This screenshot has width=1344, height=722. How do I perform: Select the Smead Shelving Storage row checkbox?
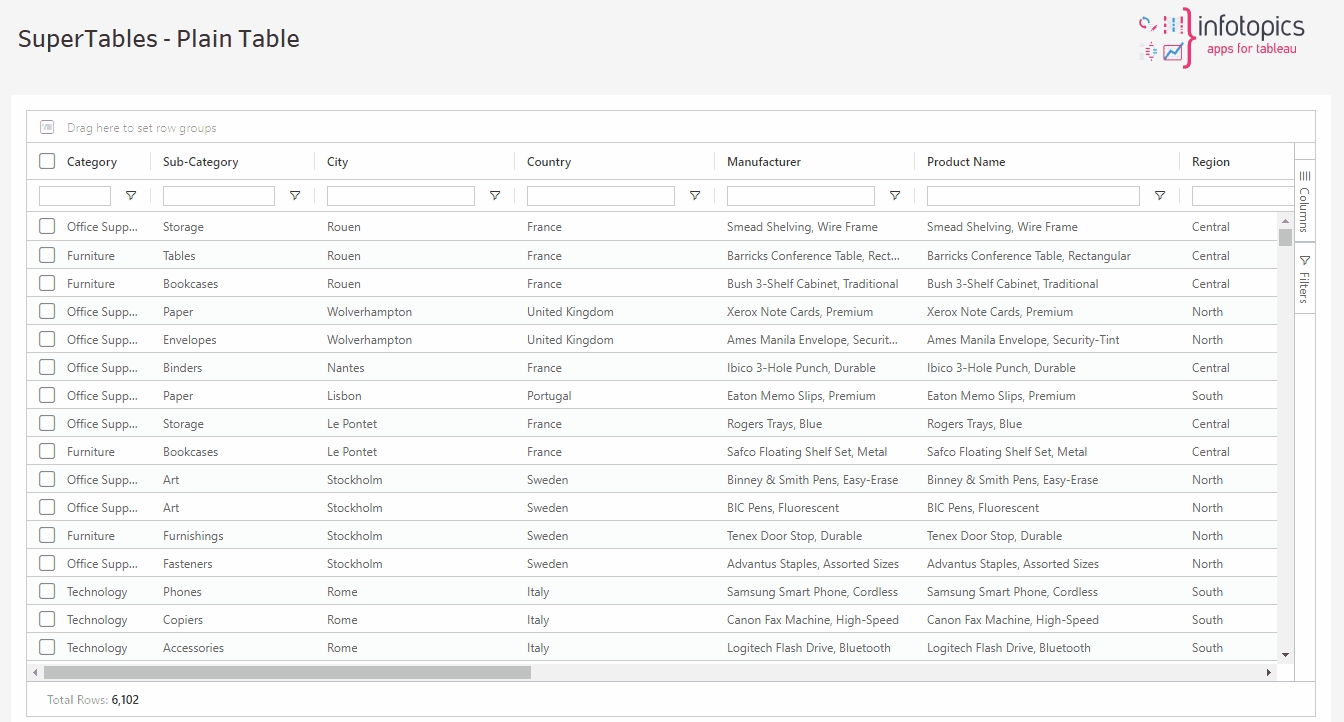point(47,227)
